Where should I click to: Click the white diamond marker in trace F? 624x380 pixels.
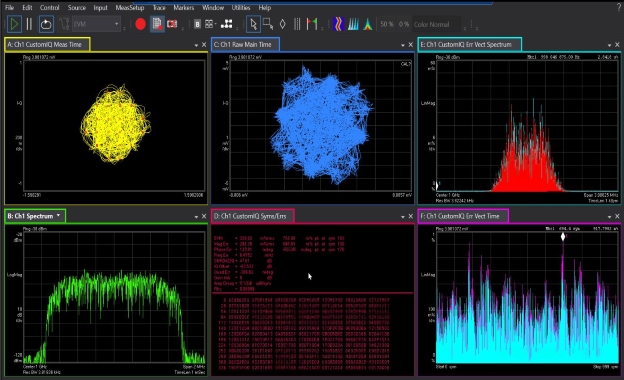(563, 237)
